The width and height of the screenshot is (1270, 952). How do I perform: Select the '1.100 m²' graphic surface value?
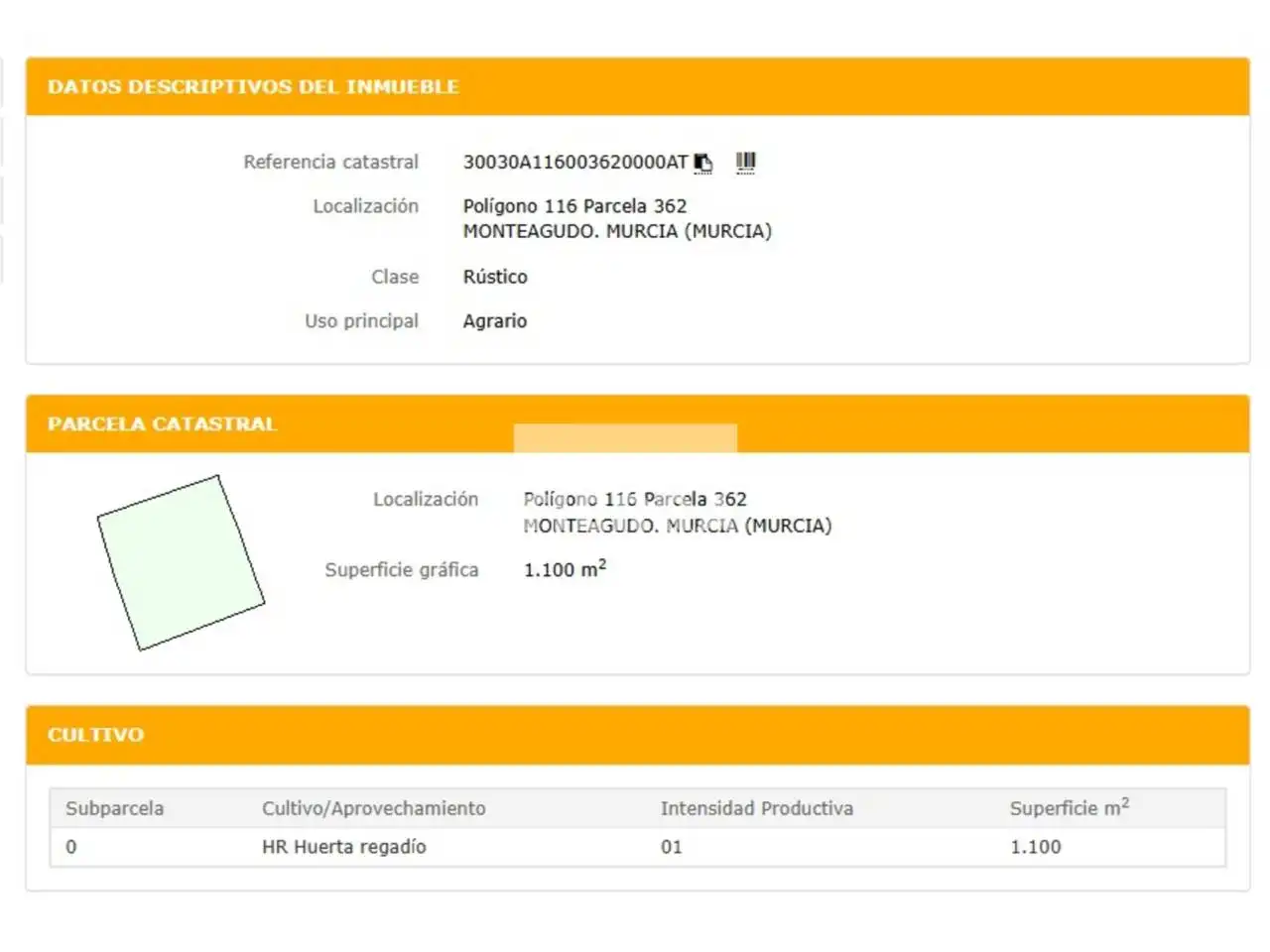[565, 569]
